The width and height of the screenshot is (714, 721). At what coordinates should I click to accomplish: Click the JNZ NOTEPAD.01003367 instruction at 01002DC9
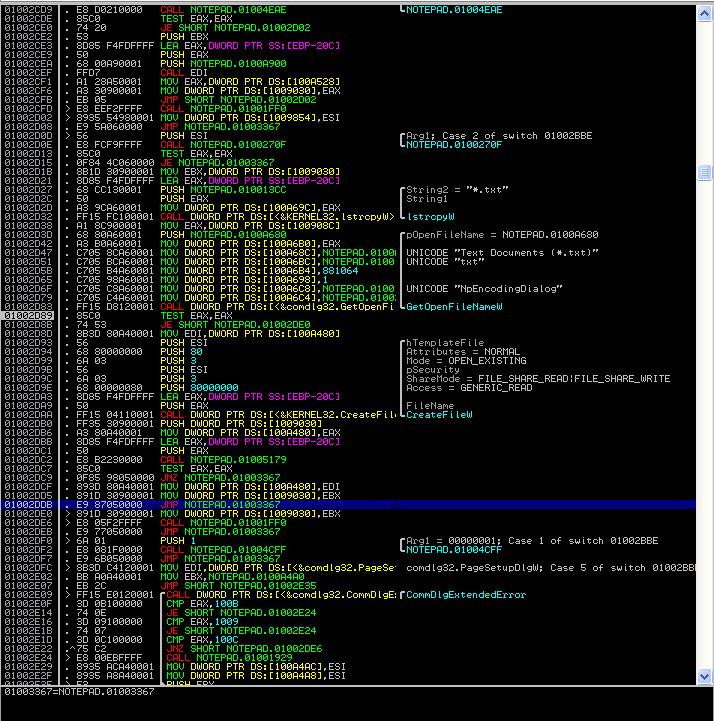tap(220, 477)
